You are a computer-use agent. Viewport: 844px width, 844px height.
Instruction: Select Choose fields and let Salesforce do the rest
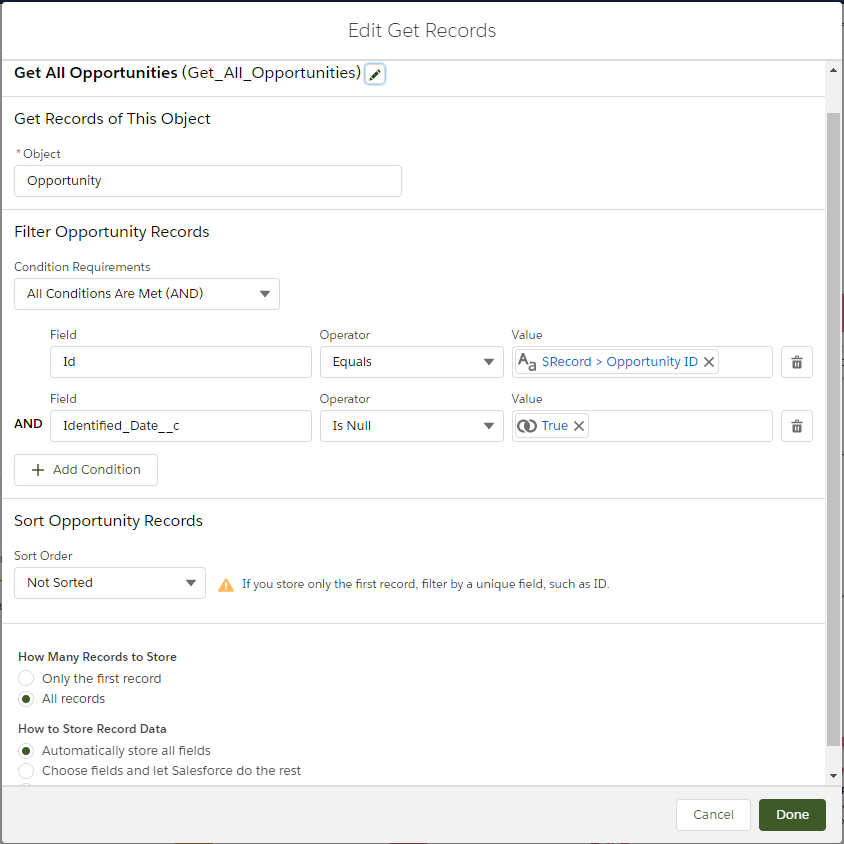27,771
